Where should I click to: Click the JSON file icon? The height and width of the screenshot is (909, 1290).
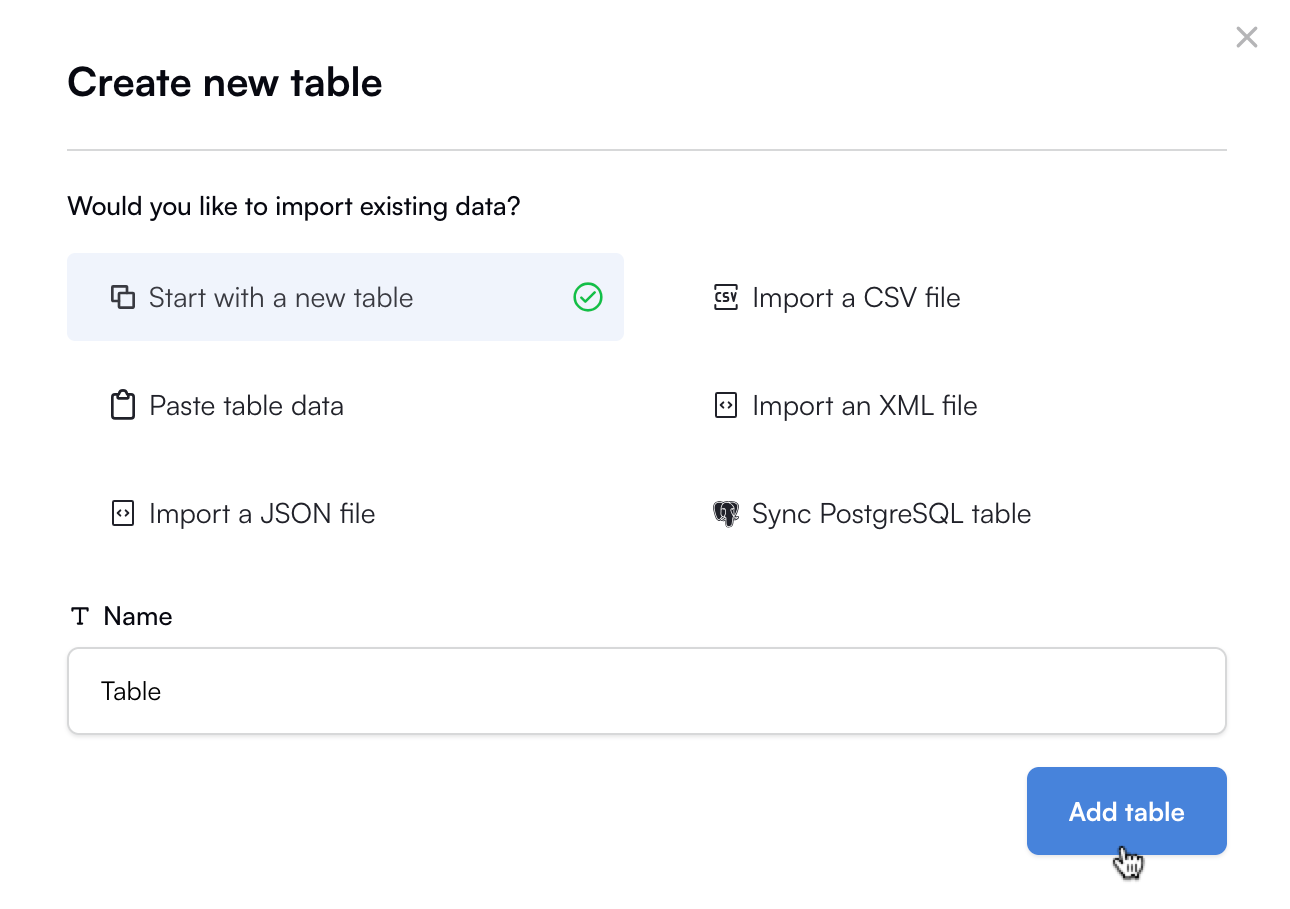pyautogui.click(x=122, y=513)
